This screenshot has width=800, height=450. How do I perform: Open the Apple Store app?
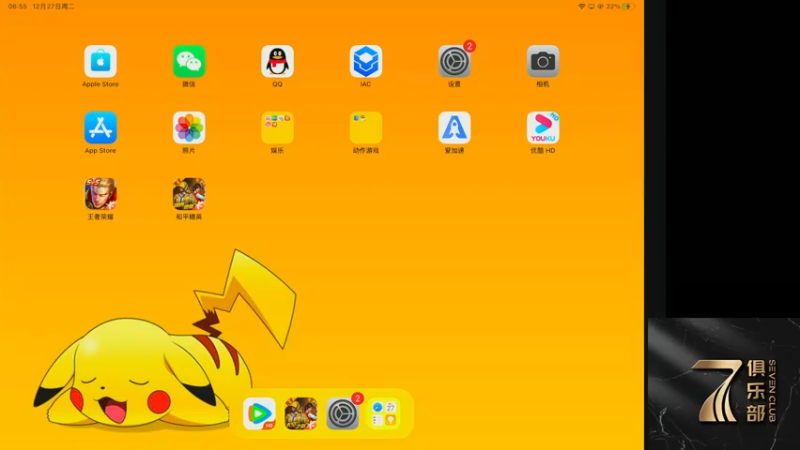point(101,61)
